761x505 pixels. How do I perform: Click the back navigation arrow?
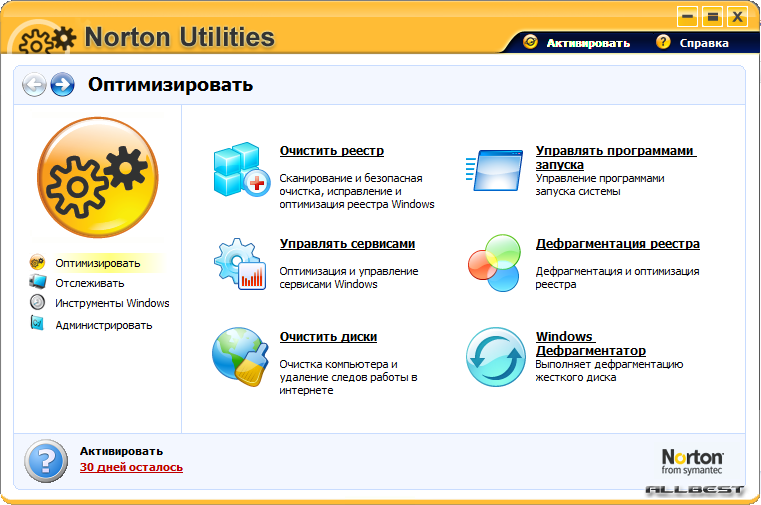(x=34, y=85)
